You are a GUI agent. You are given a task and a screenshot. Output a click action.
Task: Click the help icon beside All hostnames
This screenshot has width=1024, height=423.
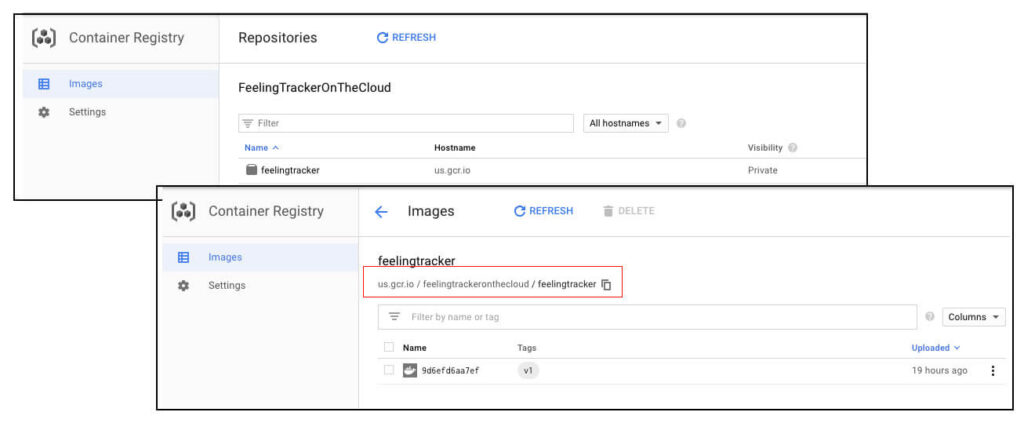680,123
